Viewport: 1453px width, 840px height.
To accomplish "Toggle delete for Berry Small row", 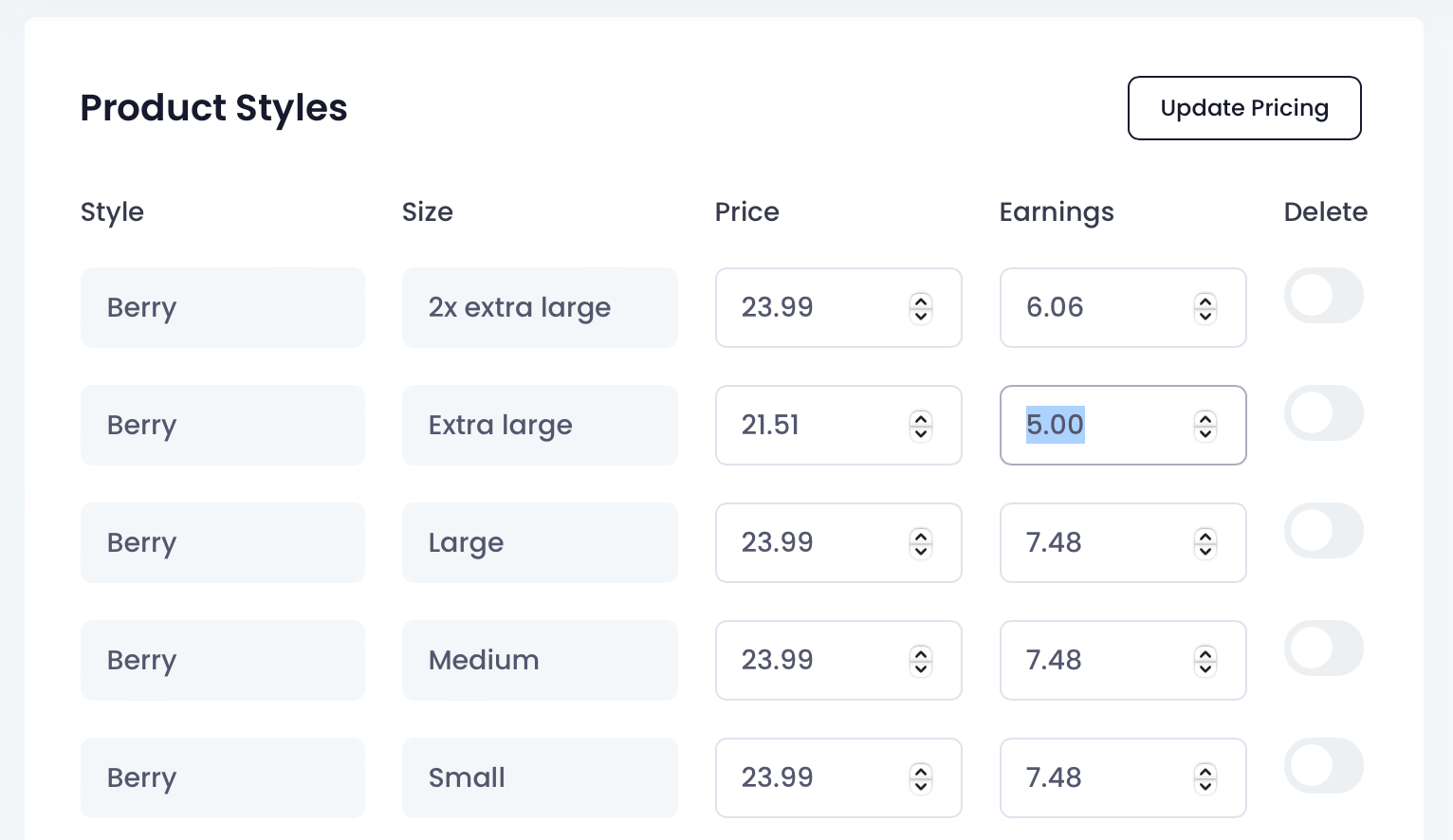I will pyautogui.click(x=1324, y=766).
